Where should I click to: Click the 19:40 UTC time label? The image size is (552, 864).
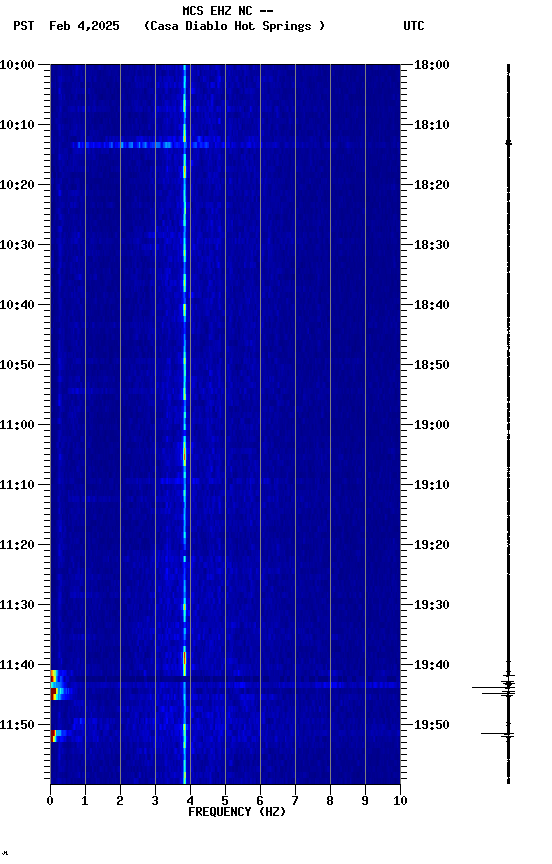point(432,666)
